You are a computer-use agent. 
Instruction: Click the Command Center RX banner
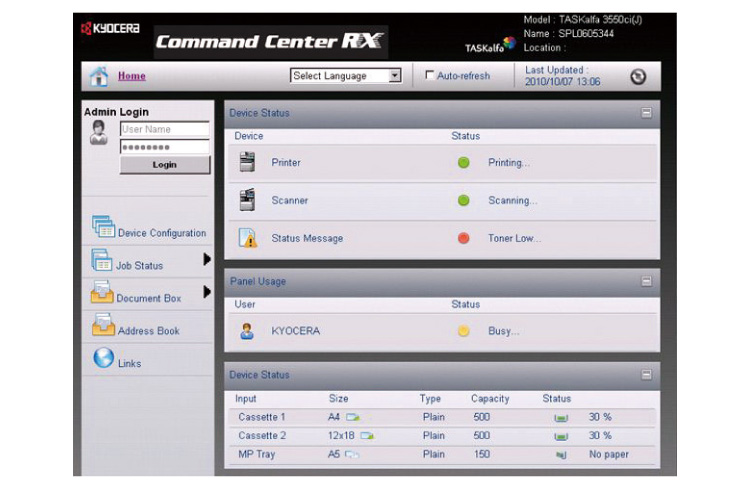271,42
